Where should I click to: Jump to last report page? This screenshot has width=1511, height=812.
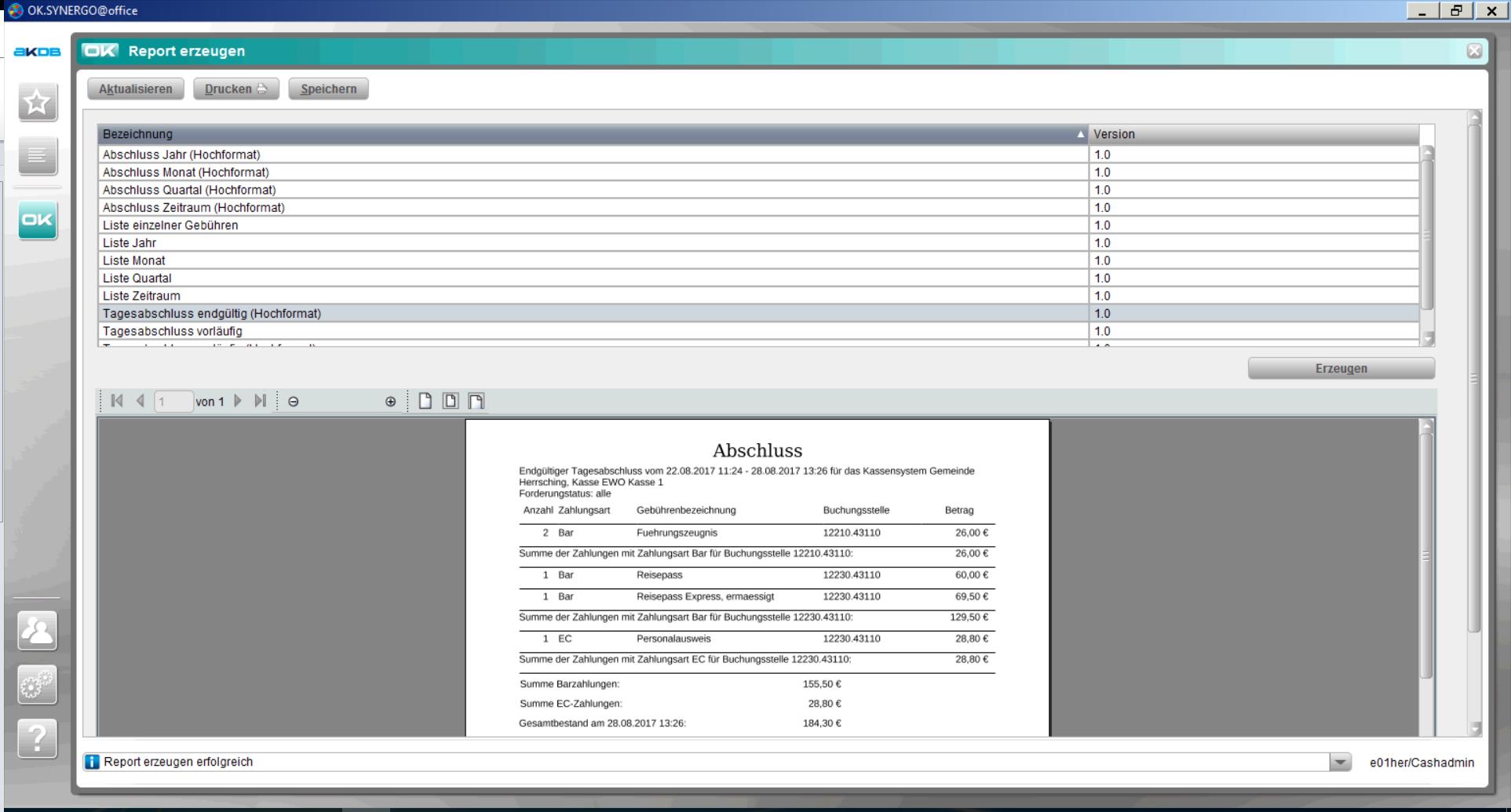[x=261, y=401]
